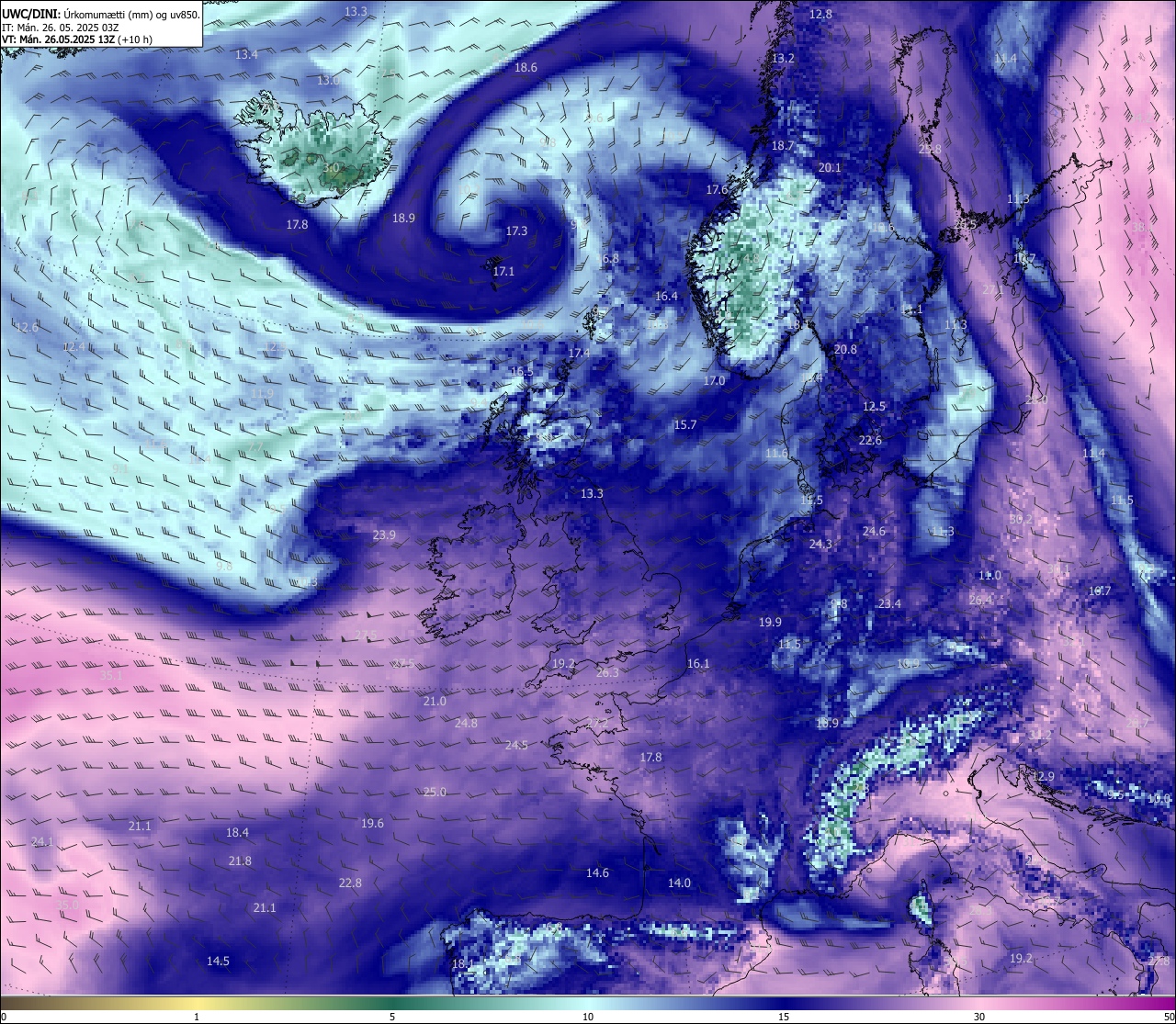The width and height of the screenshot is (1176, 1024).
Task: Click the 50 tick on the color scale
Action: [x=1169, y=1017]
